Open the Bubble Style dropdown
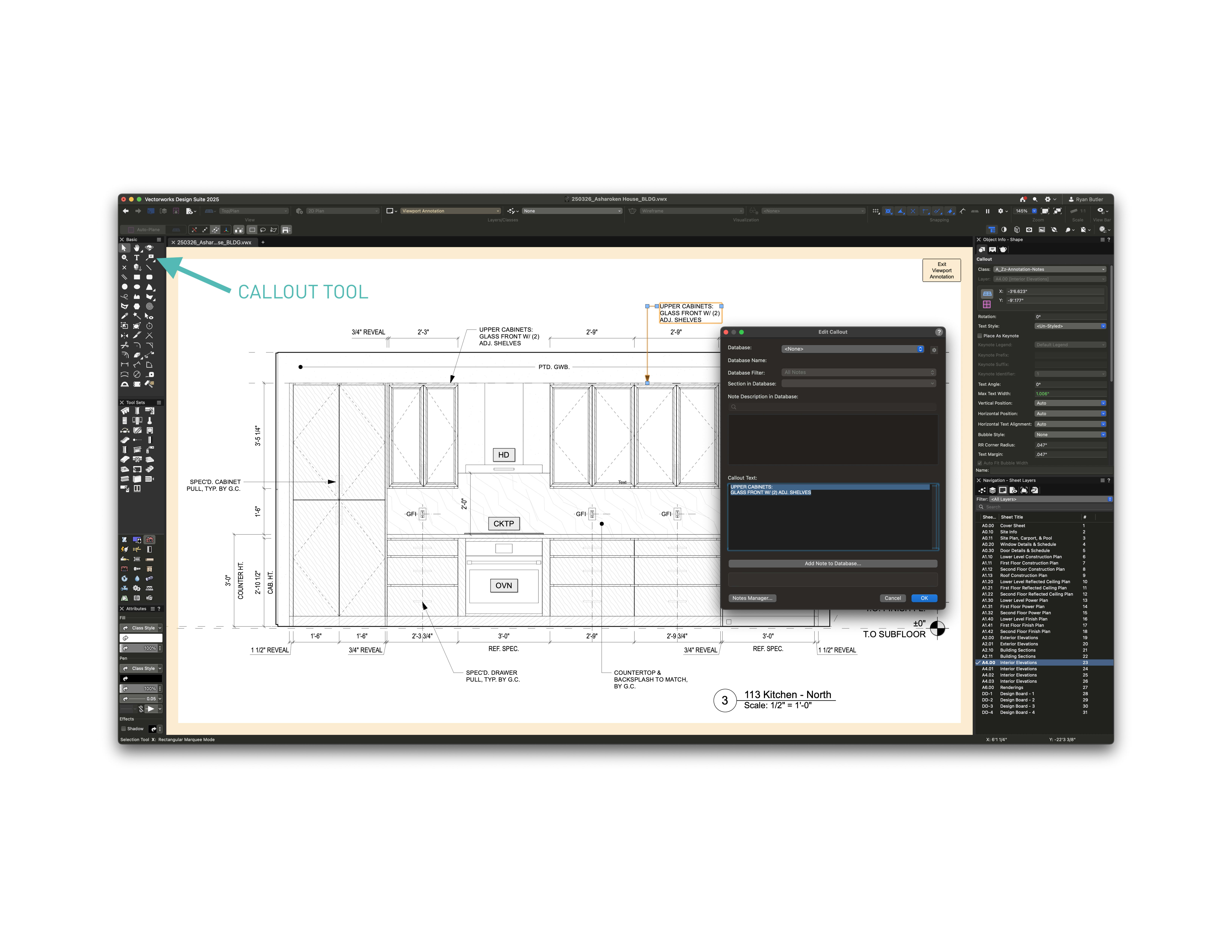The width and height of the screenshot is (1232, 952). tap(1070, 435)
